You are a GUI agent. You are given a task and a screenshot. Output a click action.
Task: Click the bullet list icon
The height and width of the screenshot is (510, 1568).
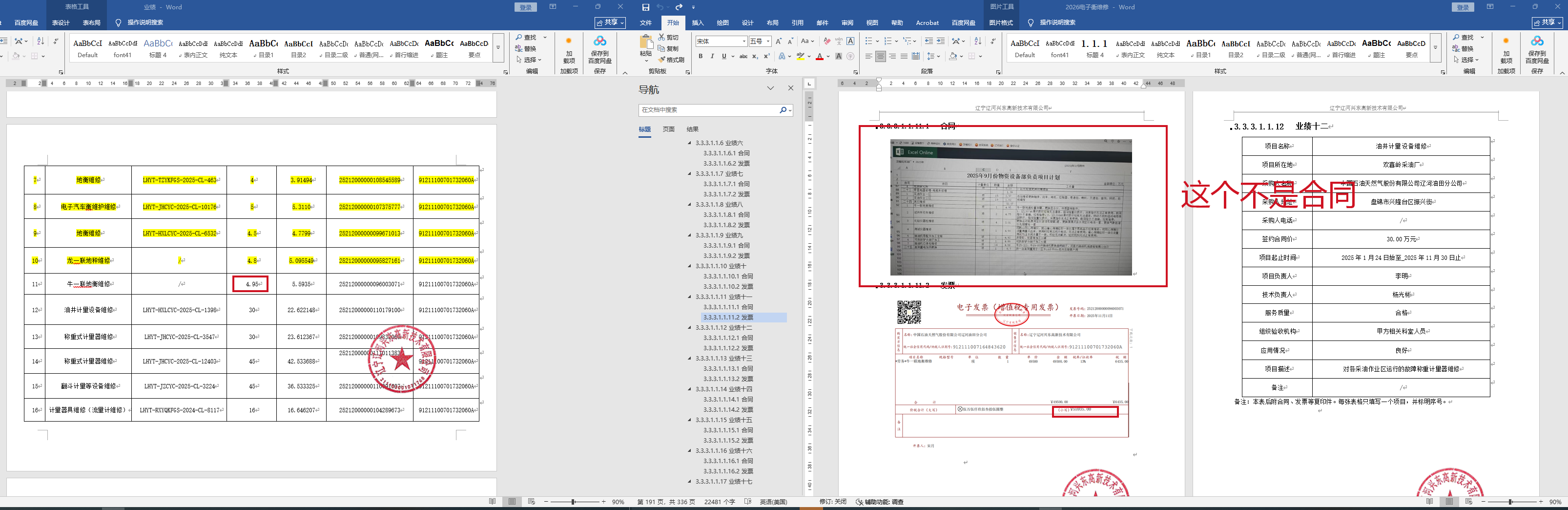[x=869, y=42]
